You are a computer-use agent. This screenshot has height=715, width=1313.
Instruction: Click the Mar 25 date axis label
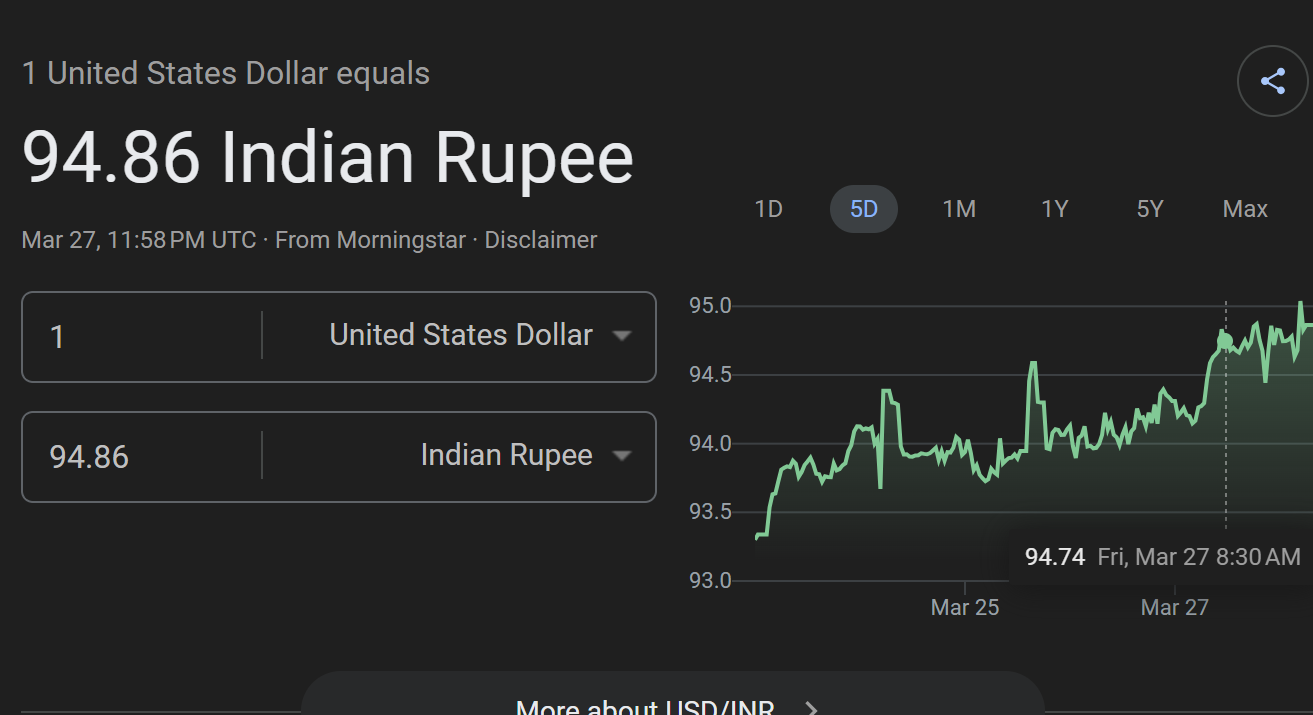point(964,607)
